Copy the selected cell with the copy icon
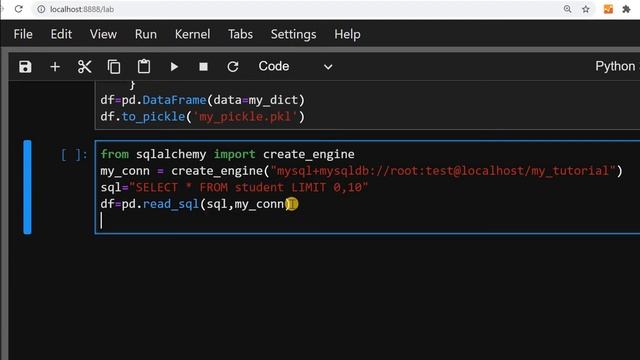 tap(114, 67)
